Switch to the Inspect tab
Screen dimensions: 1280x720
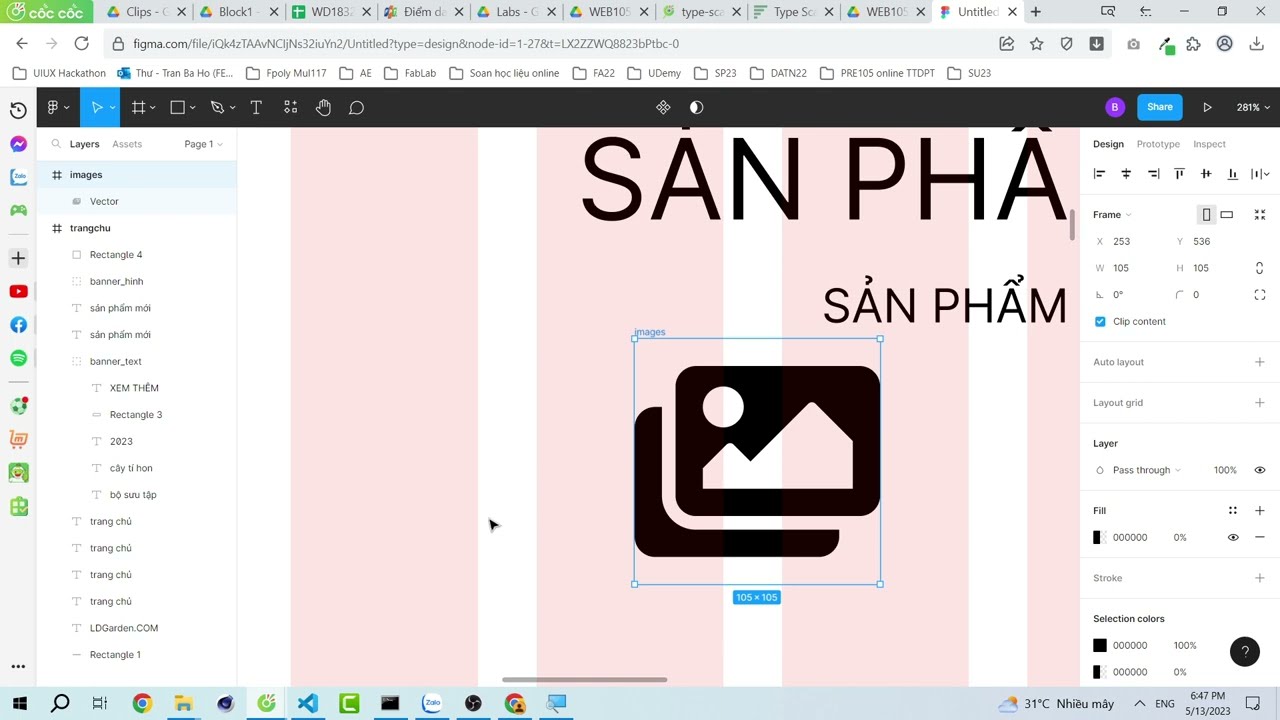point(1209,144)
